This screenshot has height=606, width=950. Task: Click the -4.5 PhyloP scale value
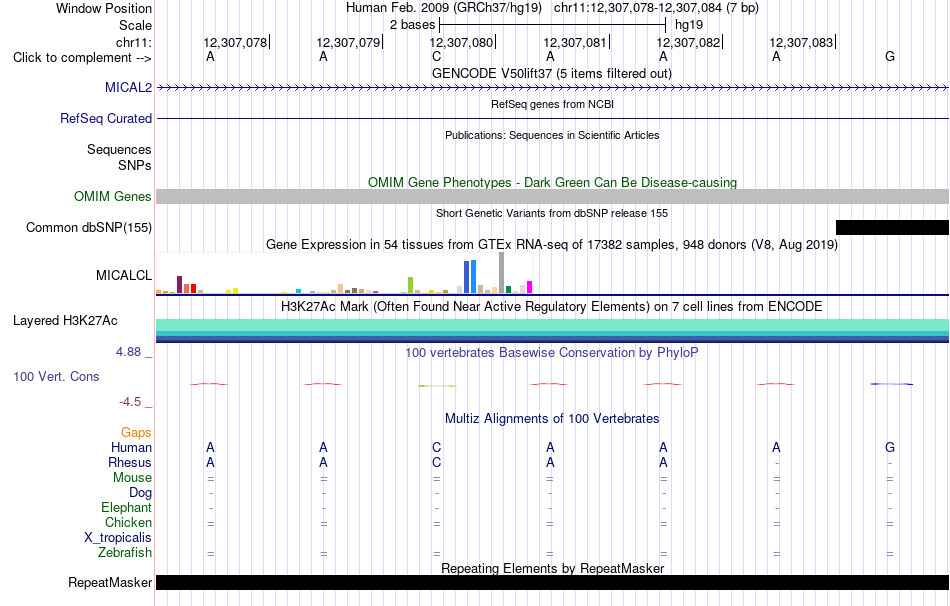(x=130, y=402)
